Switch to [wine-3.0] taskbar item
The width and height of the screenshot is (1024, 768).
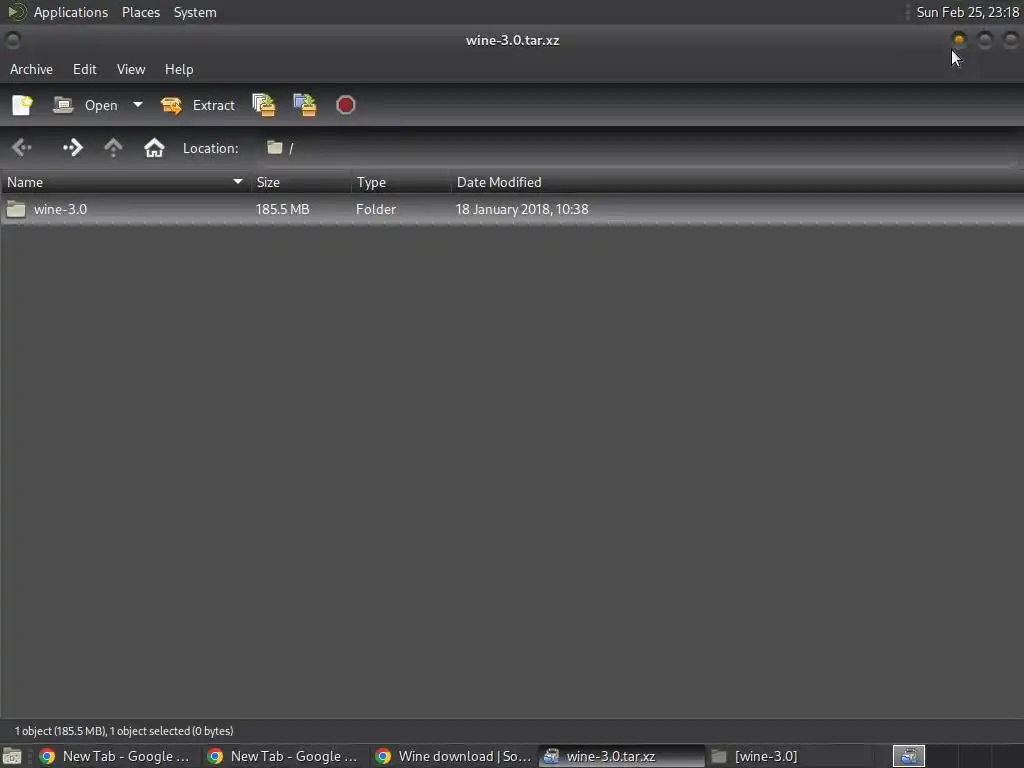click(x=790, y=756)
